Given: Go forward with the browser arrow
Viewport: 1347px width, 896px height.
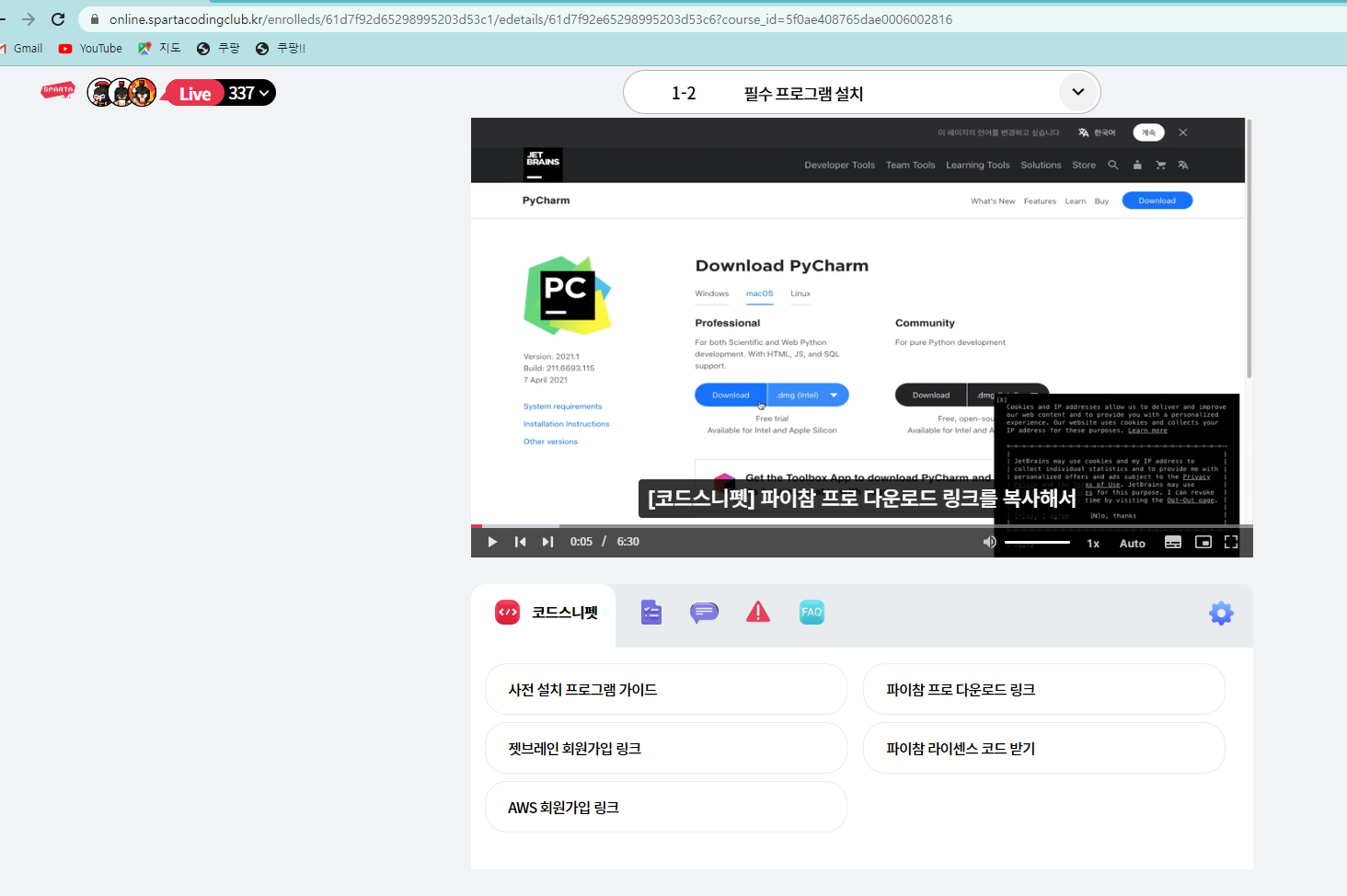Looking at the screenshot, I should pyautogui.click(x=29, y=19).
